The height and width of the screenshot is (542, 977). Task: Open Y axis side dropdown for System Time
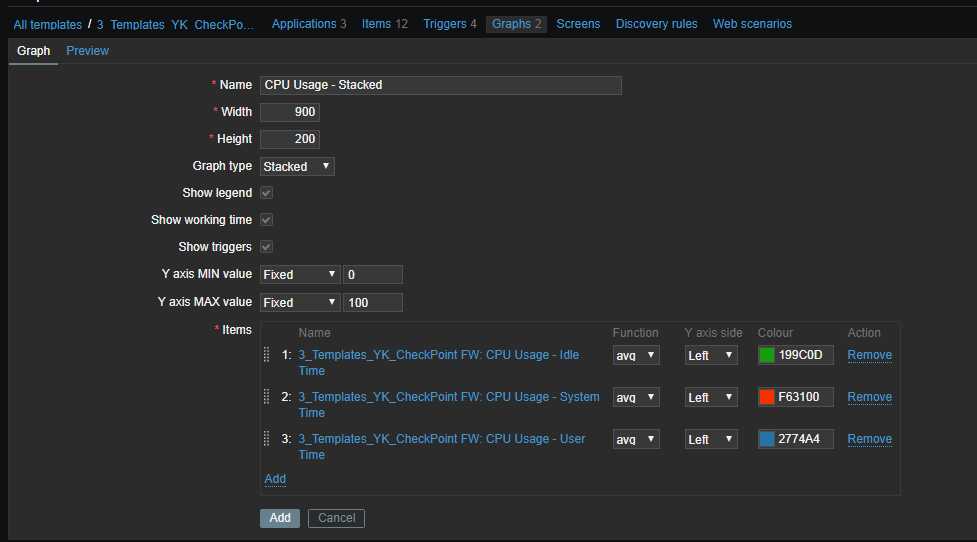[x=711, y=397]
